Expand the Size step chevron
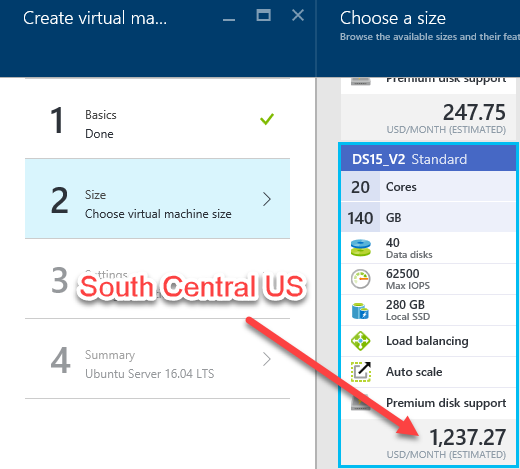The image size is (520, 469). pyautogui.click(x=267, y=199)
